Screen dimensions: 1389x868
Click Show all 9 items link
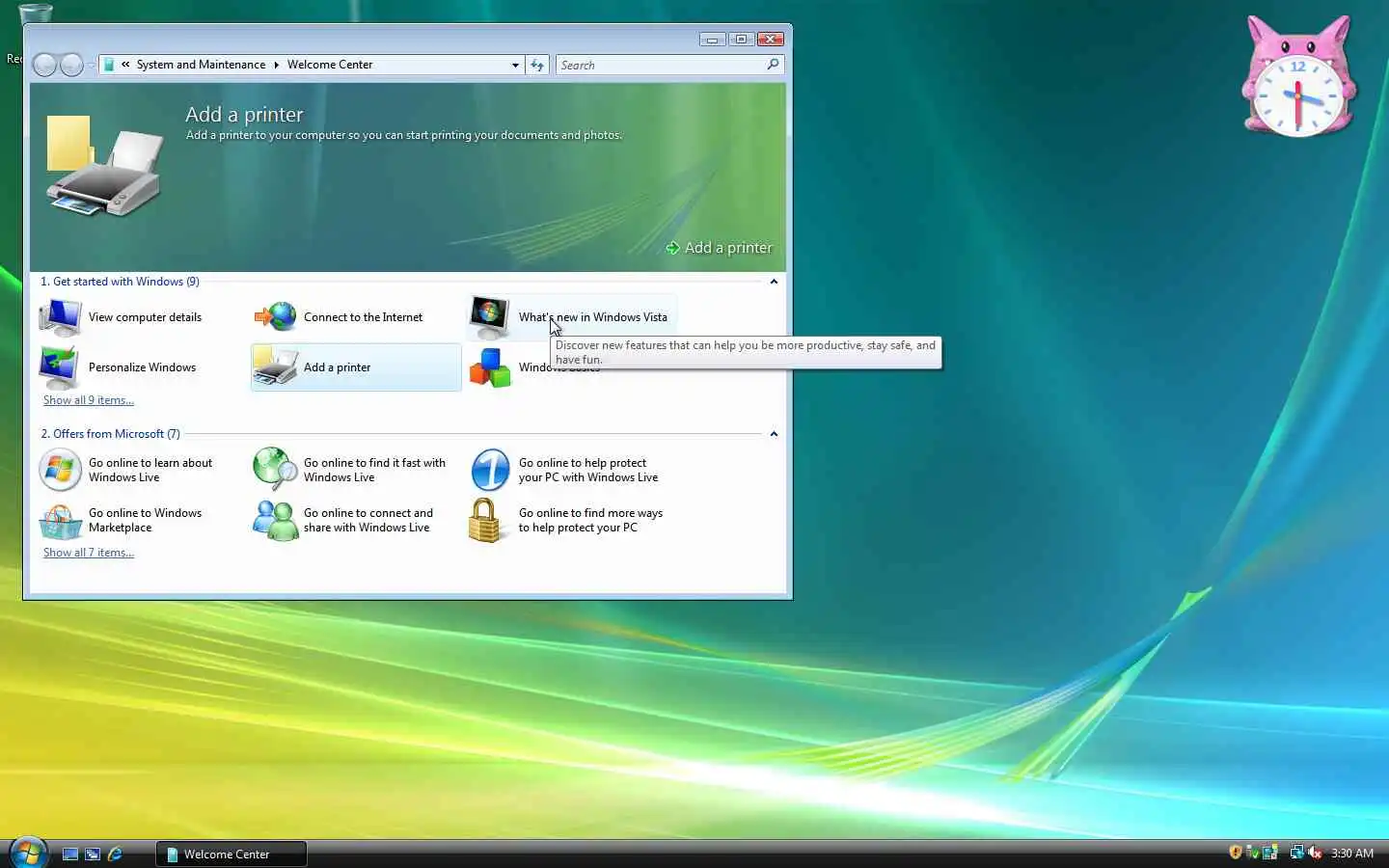[89, 400]
